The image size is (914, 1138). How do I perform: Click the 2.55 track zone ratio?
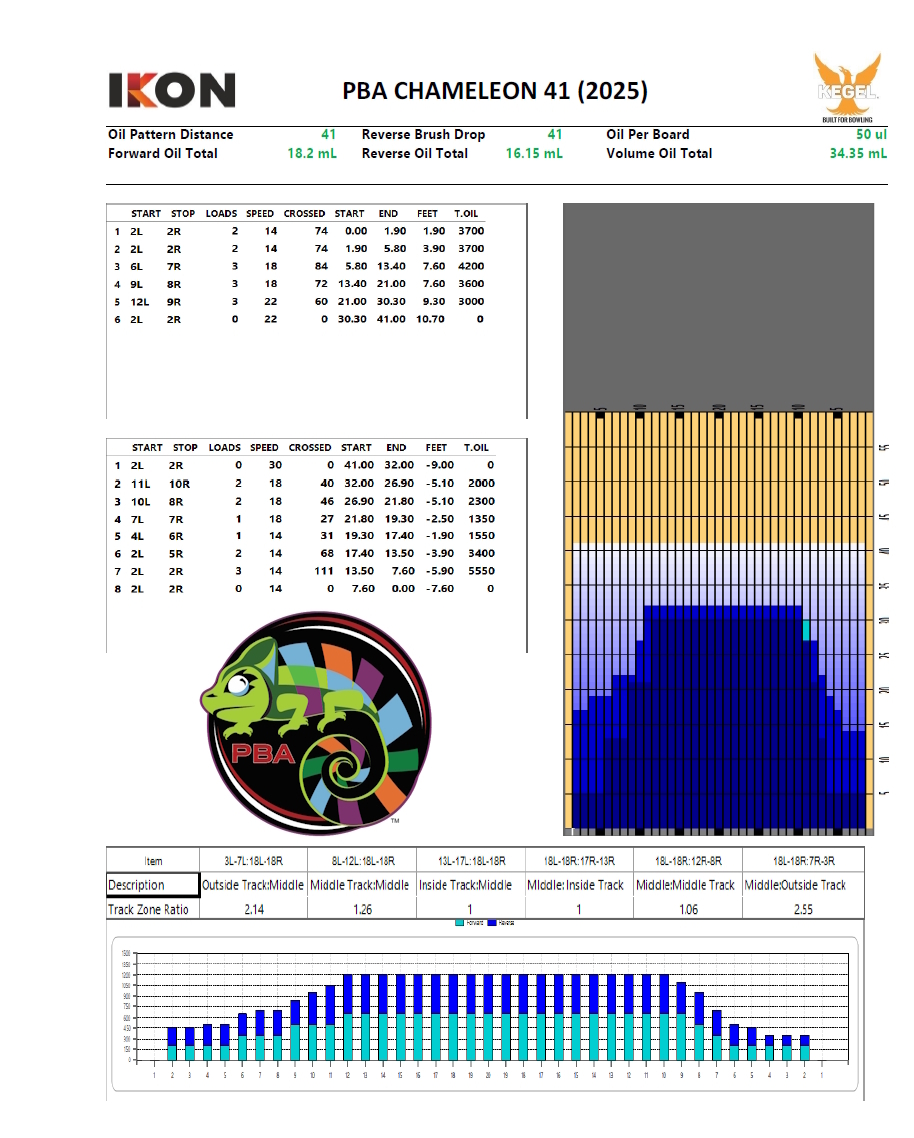803,909
